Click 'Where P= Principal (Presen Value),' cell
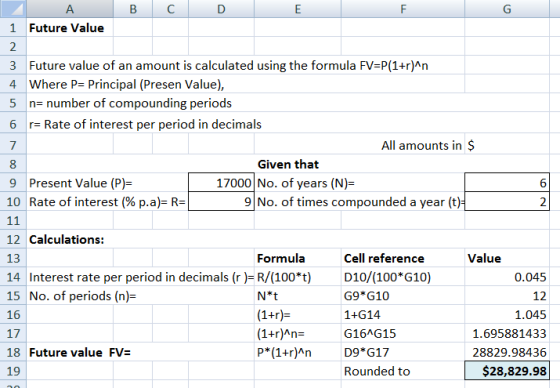The width and height of the screenshot is (560, 388). click(126, 85)
